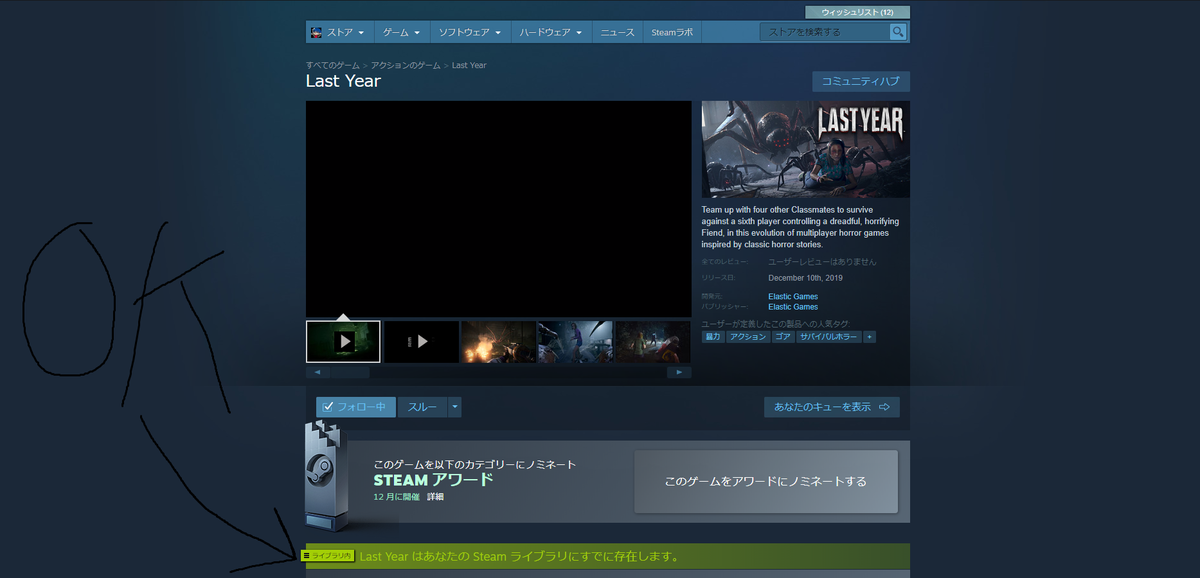Click 詳細 link in Steam Awards banner
The height and width of the screenshot is (578, 1200).
point(435,497)
